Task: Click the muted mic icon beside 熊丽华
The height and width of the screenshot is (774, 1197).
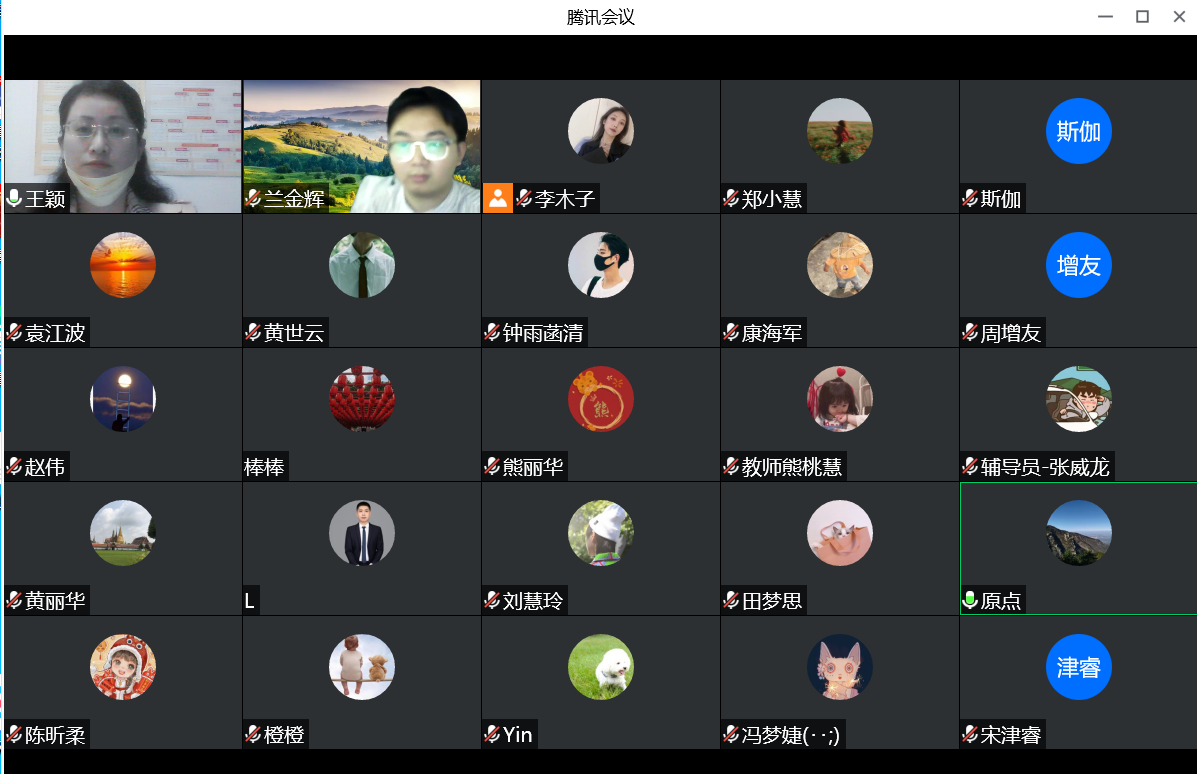Action: pos(492,466)
